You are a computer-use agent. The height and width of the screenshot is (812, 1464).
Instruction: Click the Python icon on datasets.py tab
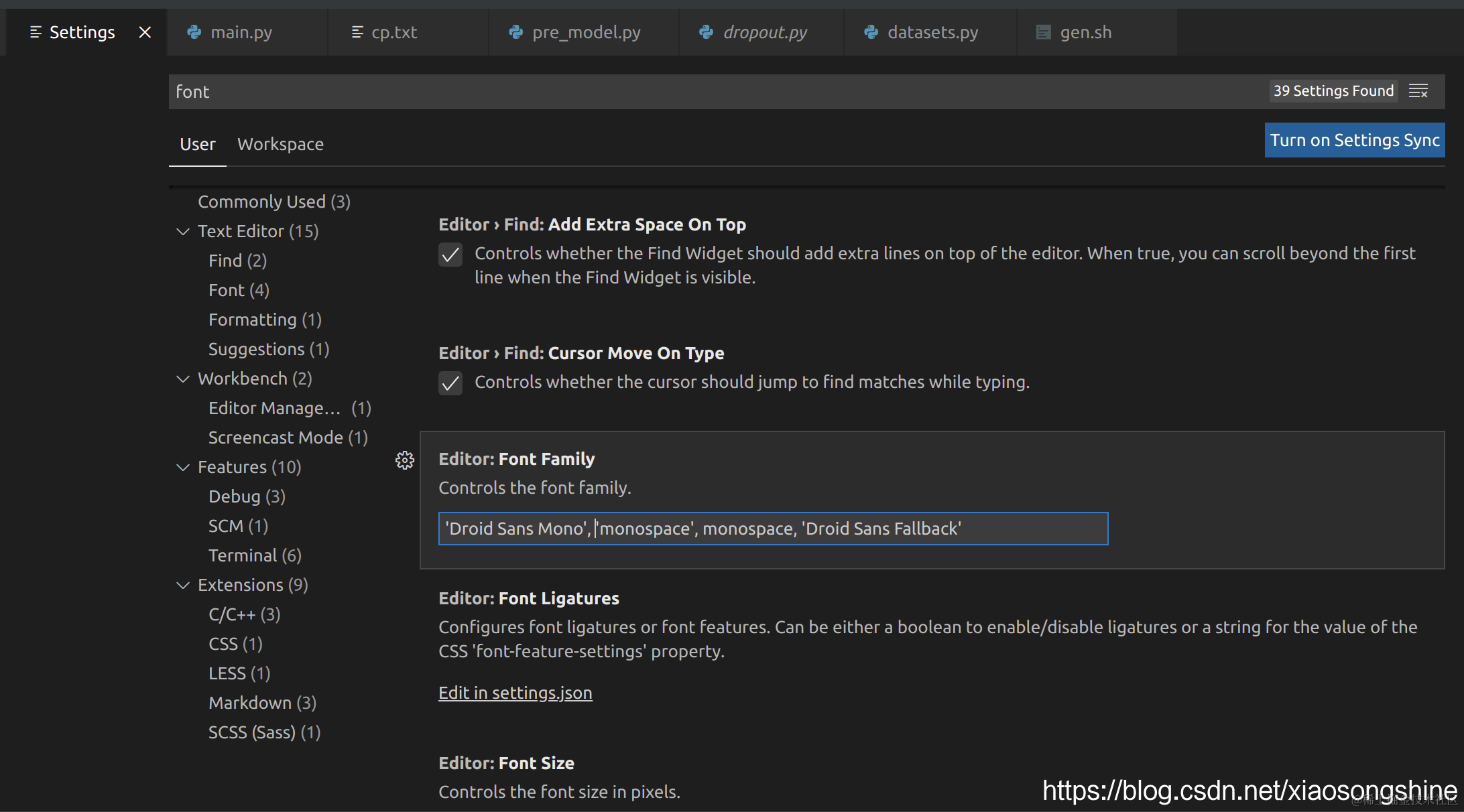(x=871, y=32)
